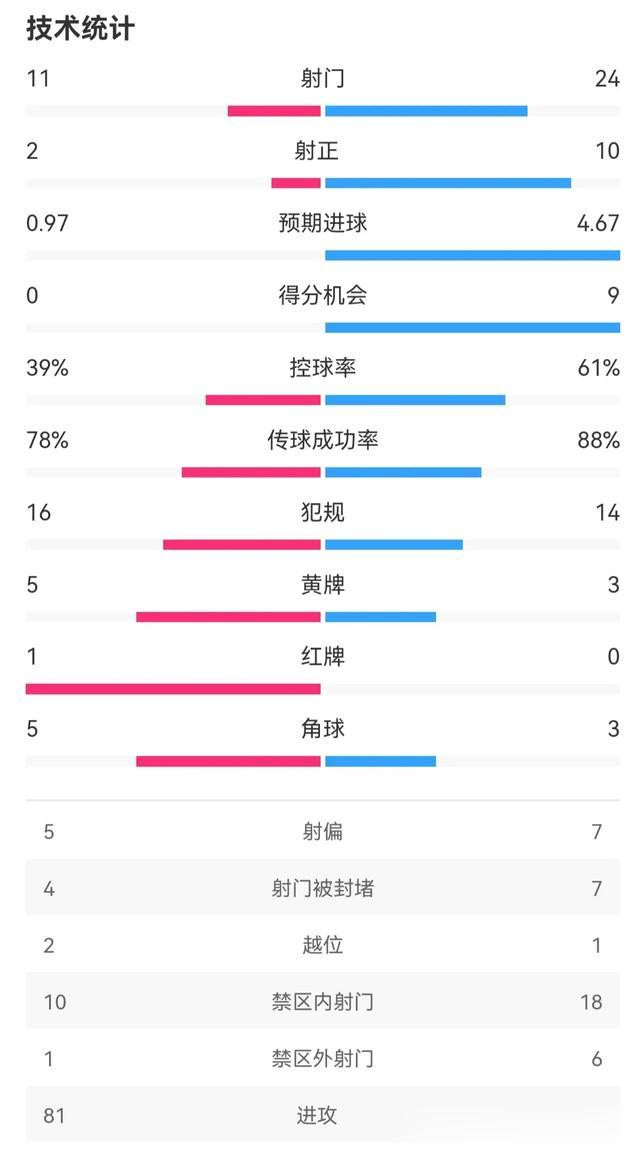Click the blue 得分机会 bar
Image resolution: width=640 pixels, height=1151 pixels.
[x=472, y=327]
